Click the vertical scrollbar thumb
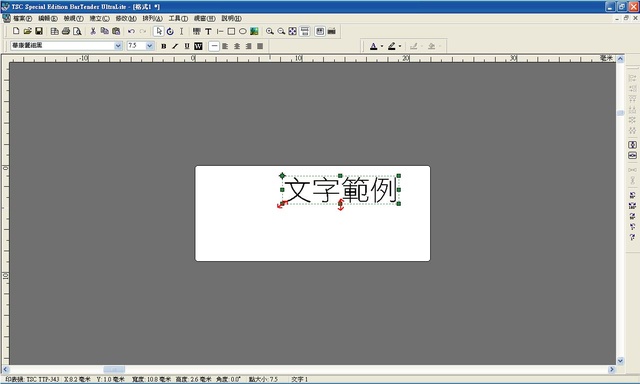The width and height of the screenshot is (640, 384). 620,113
